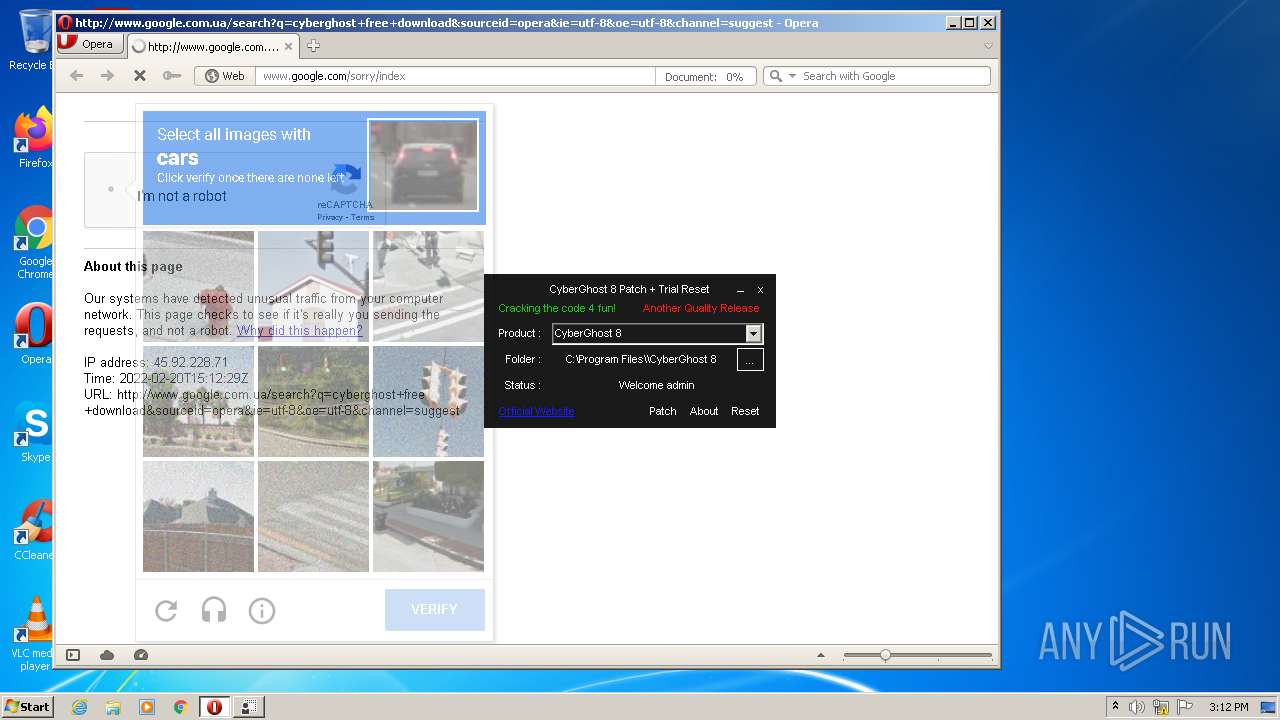Screen dimensions: 1280x720
Task: Open the captcha help info icon
Action: coord(262,610)
